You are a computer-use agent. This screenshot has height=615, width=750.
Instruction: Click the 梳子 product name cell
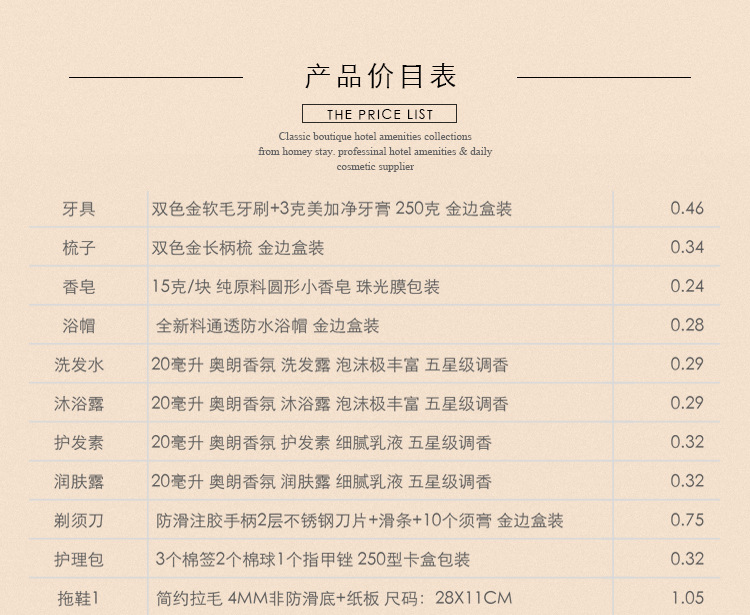coord(79,248)
